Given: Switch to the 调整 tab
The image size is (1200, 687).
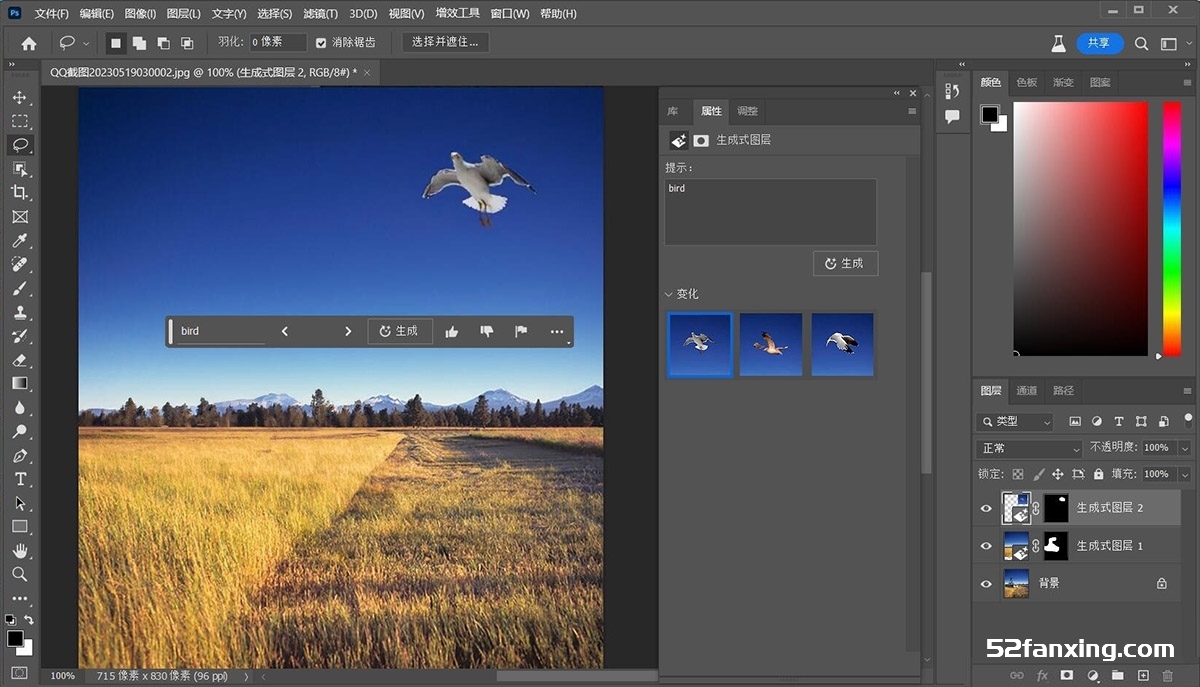Looking at the screenshot, I should click(747, 111).
